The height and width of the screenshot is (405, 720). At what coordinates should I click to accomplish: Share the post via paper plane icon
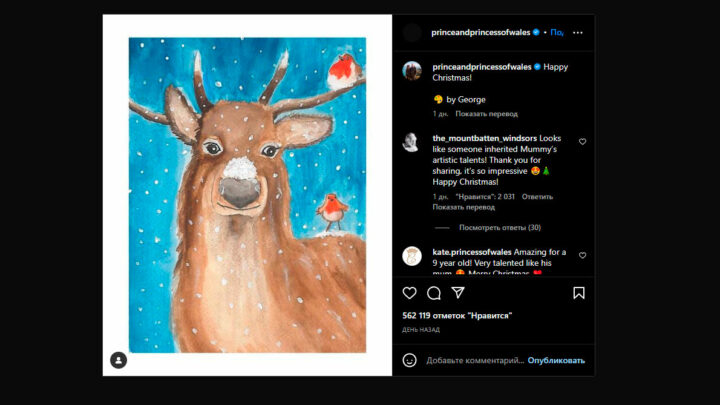[x=458, y=292]
